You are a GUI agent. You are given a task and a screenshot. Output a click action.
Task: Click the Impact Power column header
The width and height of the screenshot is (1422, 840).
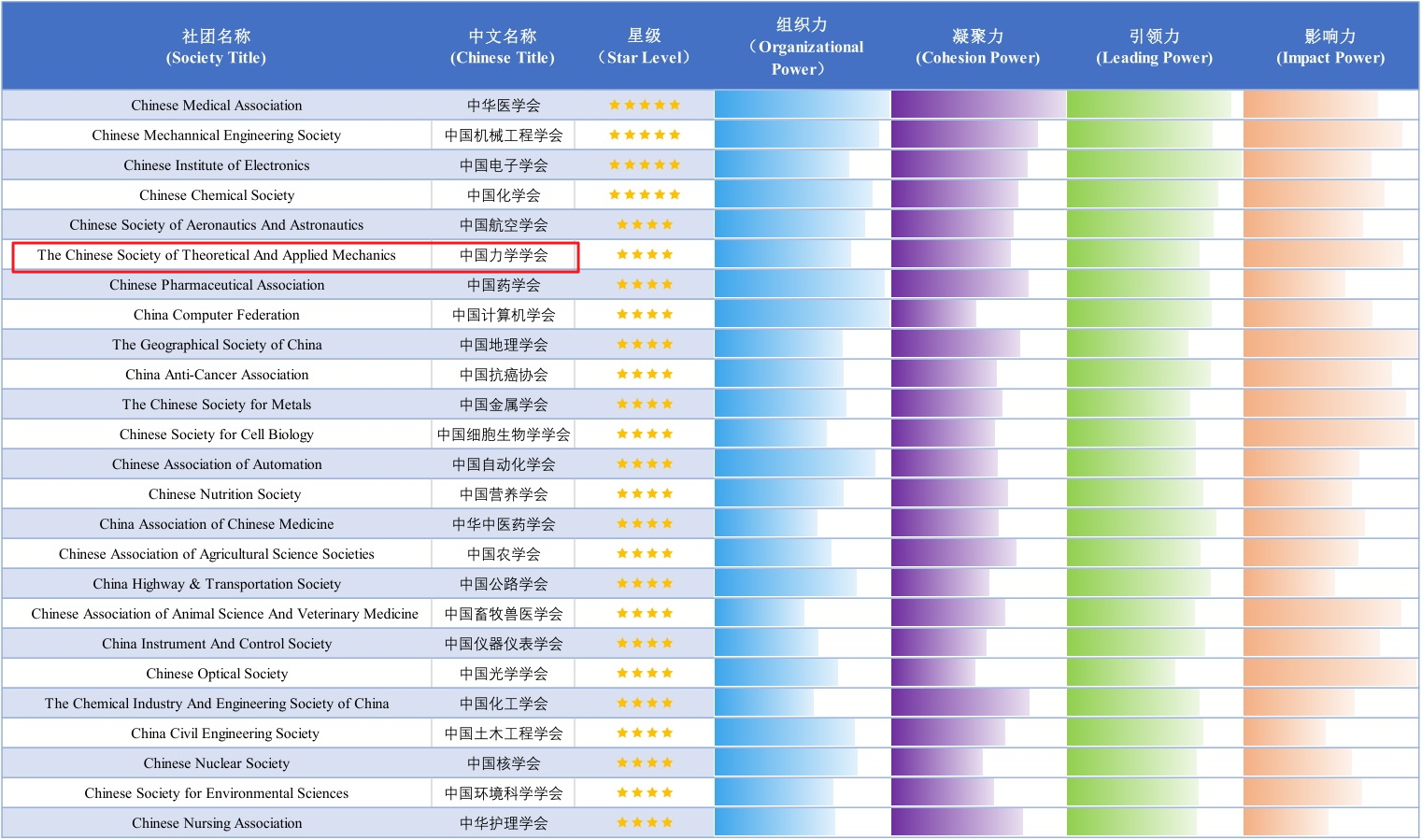click(1330, 47)
